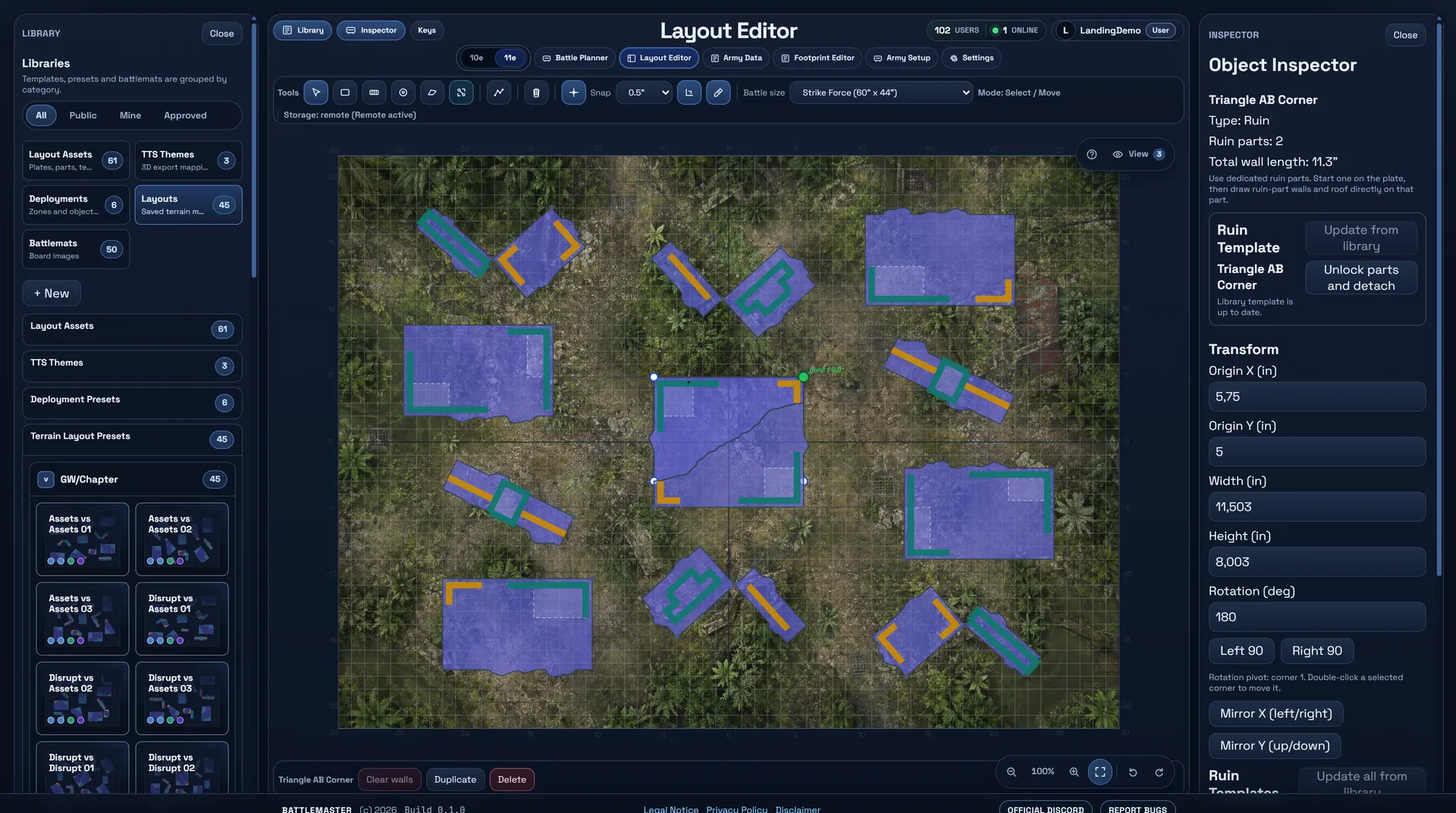Select the Deployments category card
1456x813 pixels.
76,205
